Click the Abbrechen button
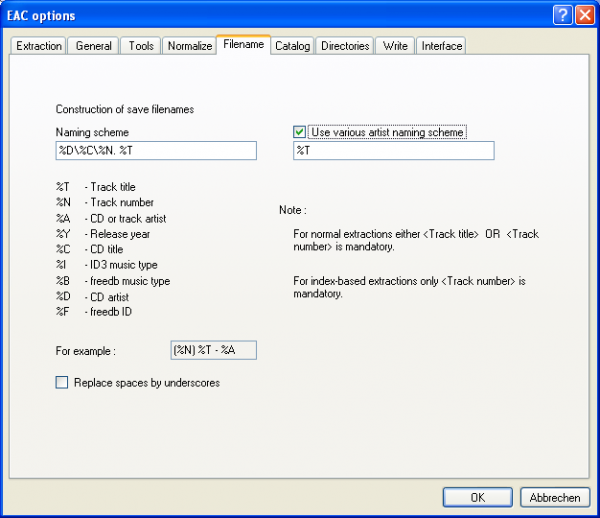The height and width of the screenshot is (518, 600). click(x=555, y=497)
